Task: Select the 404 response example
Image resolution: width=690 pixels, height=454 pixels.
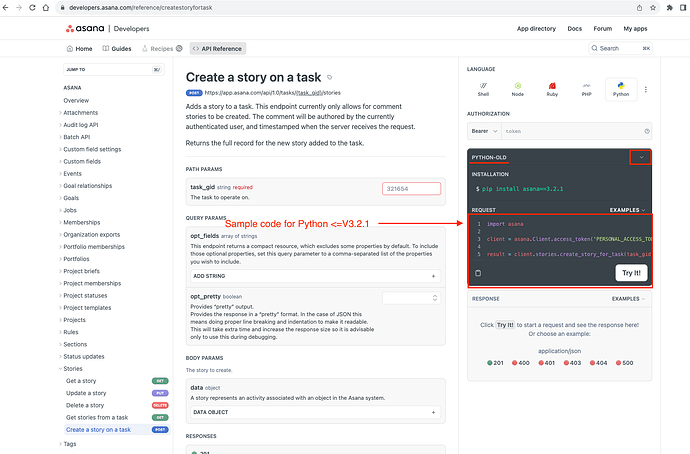Action: [598, 363]
